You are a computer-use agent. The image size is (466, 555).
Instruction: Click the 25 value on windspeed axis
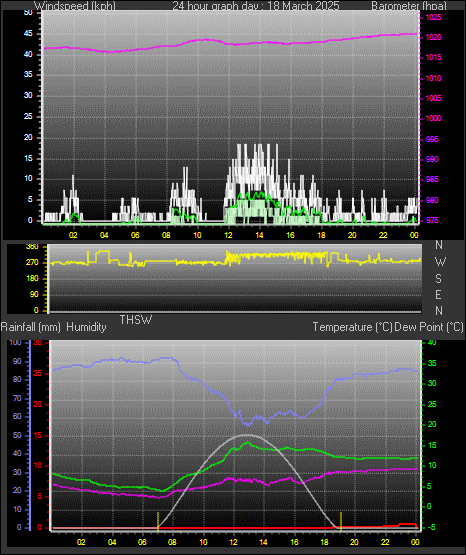(28, 116)
